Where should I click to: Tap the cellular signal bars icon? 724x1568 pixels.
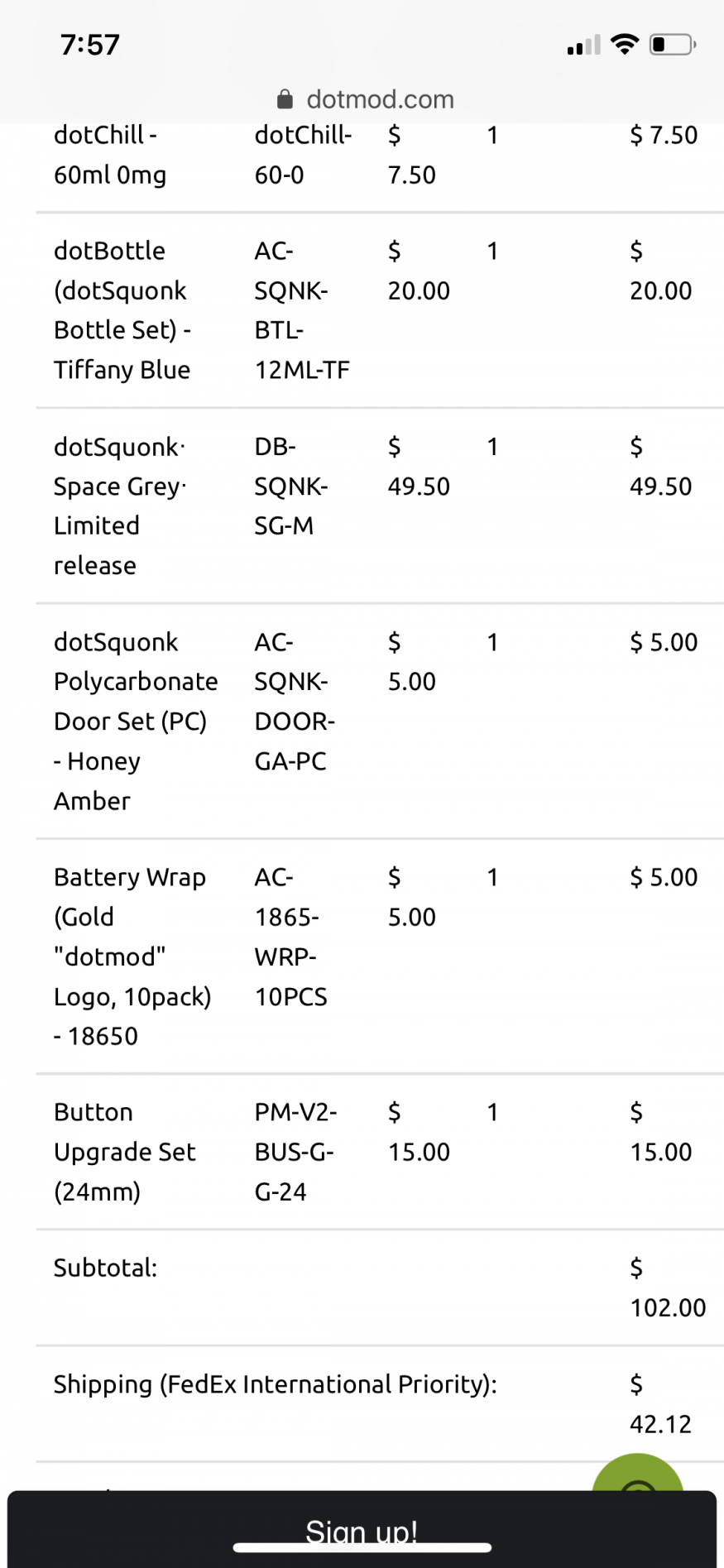(x=583, y=46)
